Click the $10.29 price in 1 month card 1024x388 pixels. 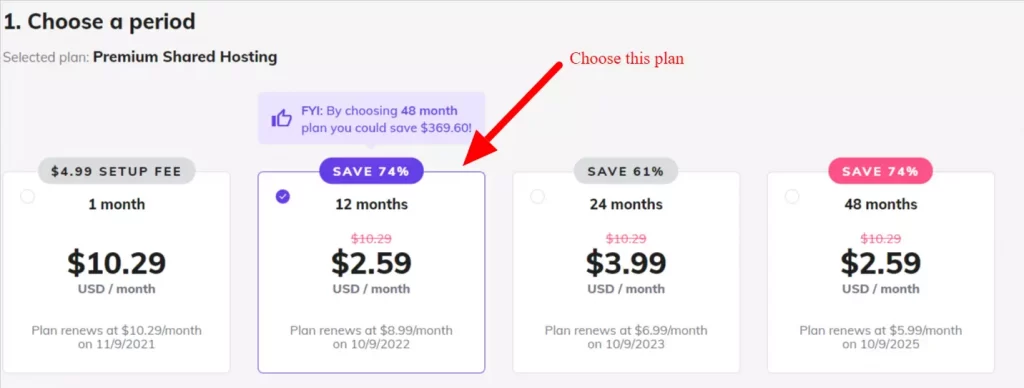click(x=116, y=263)
